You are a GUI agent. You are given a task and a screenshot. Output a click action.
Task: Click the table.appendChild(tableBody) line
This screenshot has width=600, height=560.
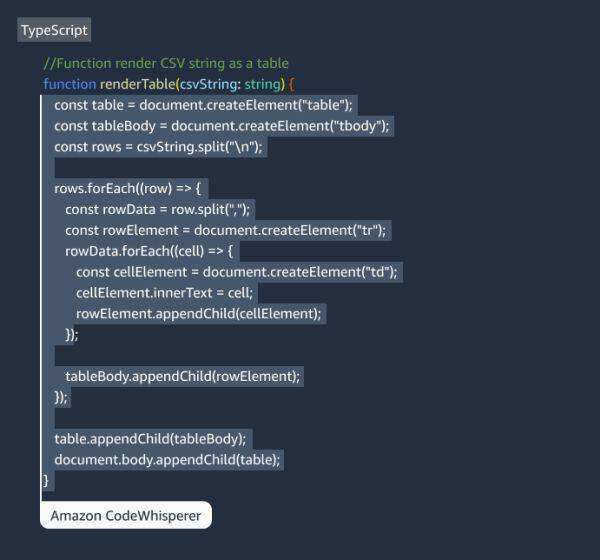(x=150, y=438)
